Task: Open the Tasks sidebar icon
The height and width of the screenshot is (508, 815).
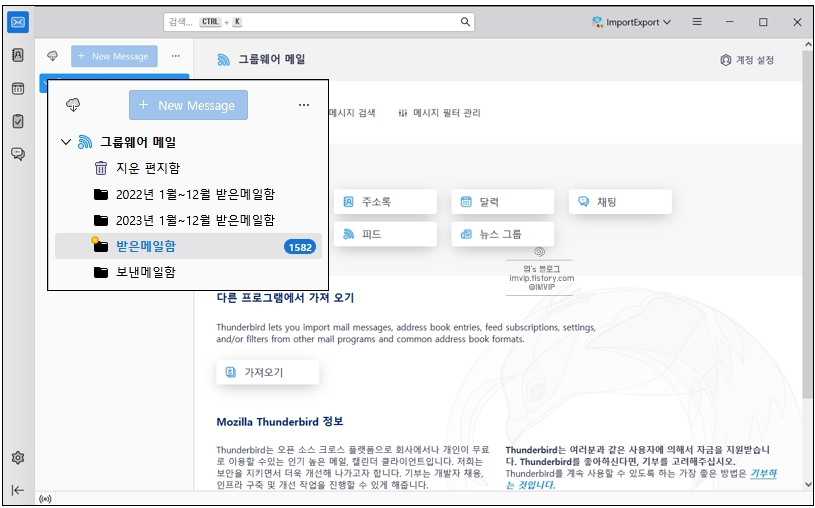Action: coord(18,121)
